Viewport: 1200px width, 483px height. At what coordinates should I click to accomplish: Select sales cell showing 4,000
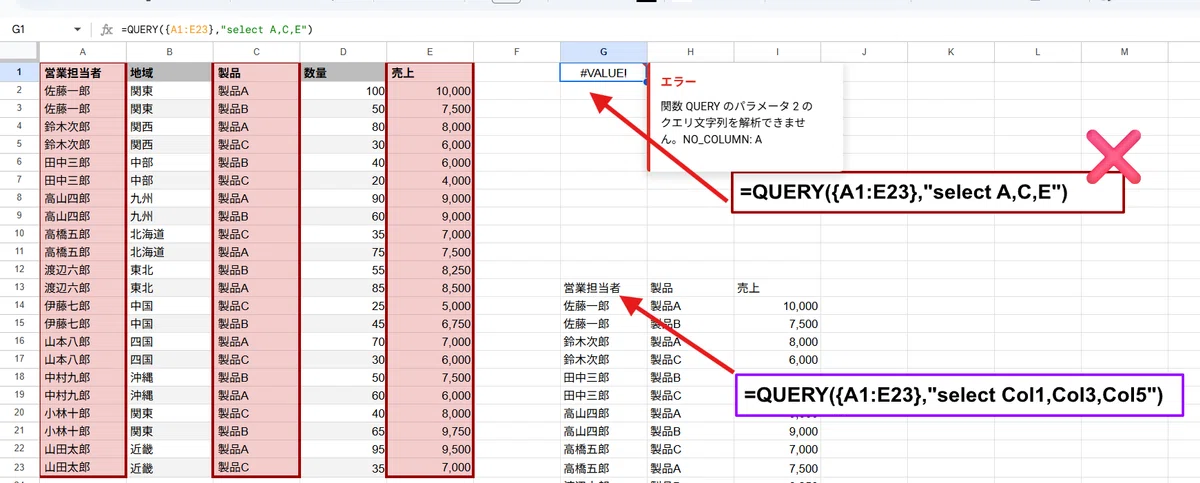click(x=430, y=180)
